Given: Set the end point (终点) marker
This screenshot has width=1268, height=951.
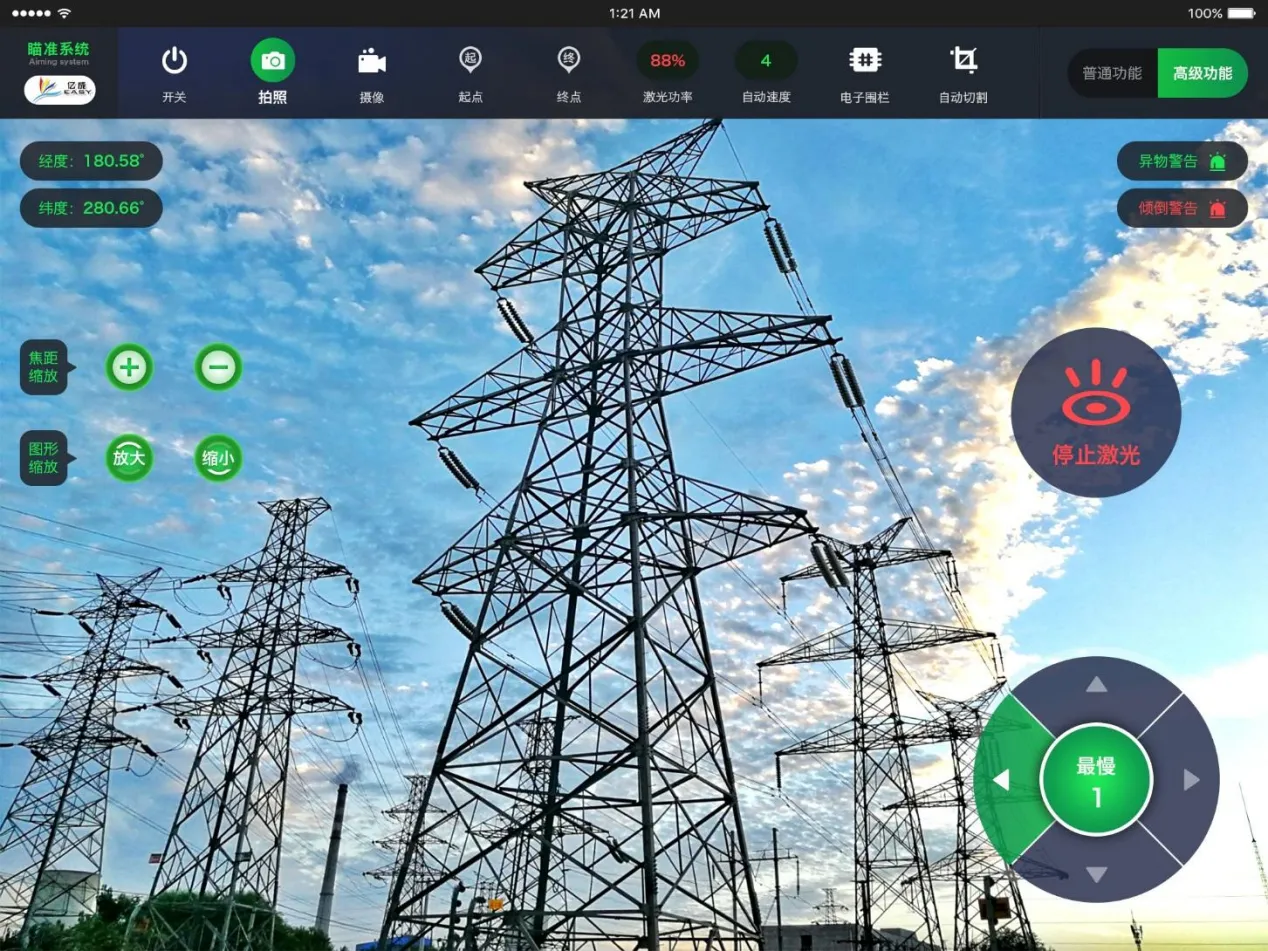Looking at the screenshot, I should point(568,61).
